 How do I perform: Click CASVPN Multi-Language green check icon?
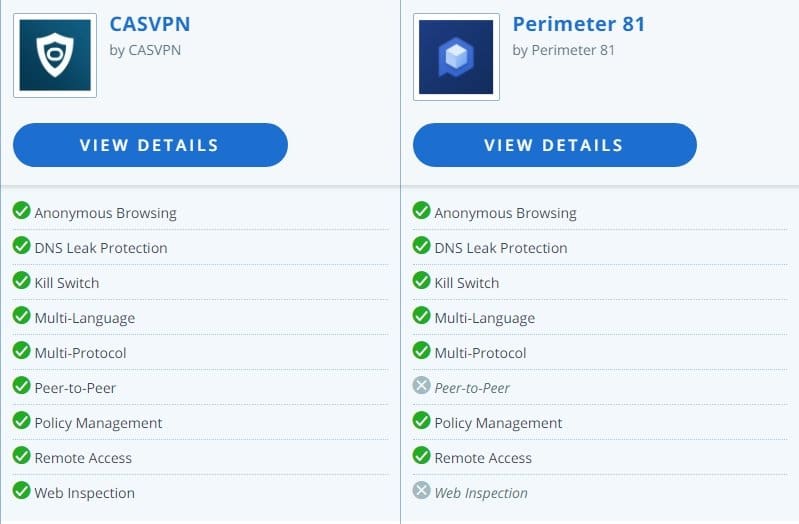click(21, 316)
